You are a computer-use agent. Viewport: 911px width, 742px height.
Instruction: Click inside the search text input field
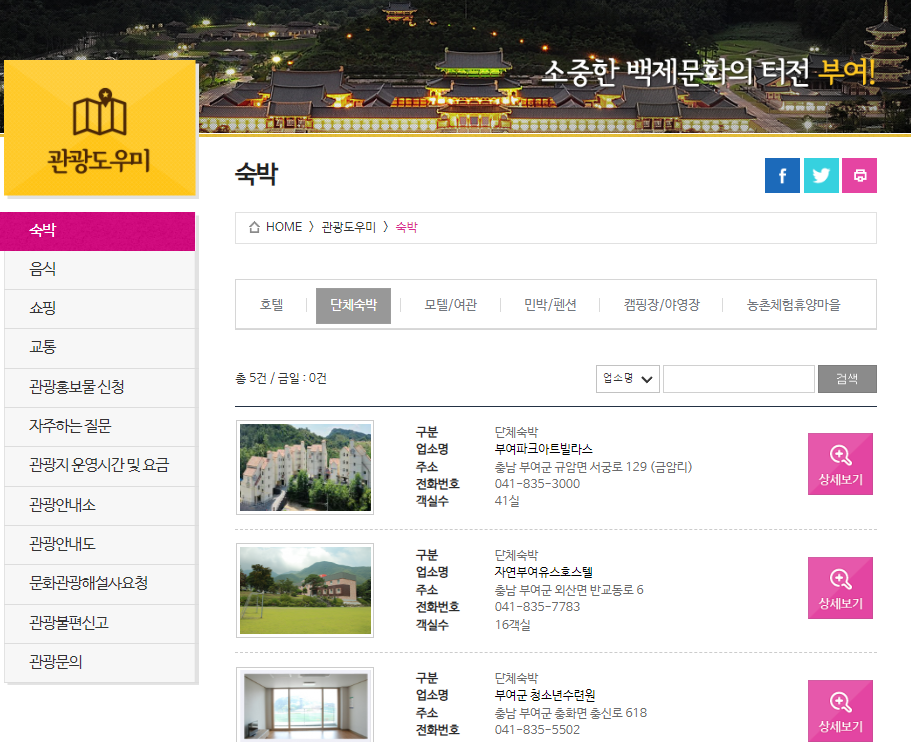(x=739, y=379)
